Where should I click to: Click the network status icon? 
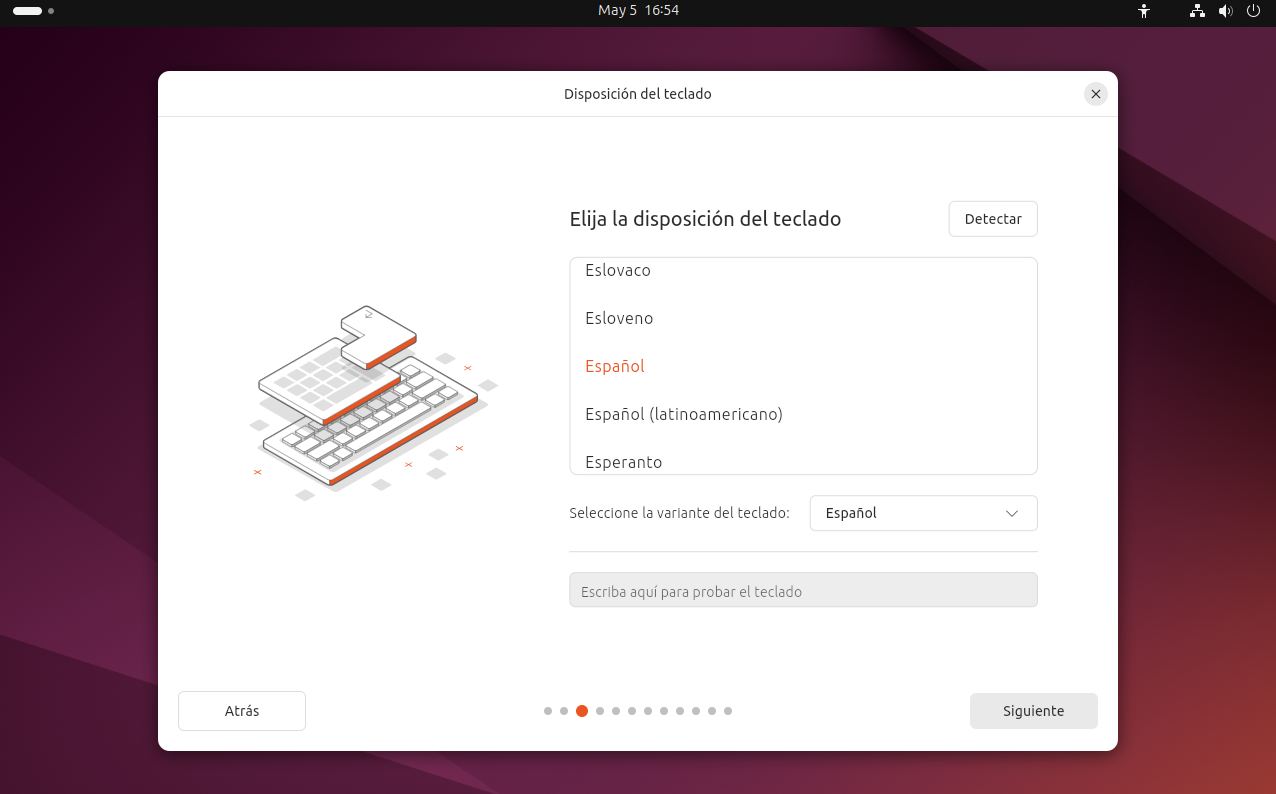click(1197, 11)
